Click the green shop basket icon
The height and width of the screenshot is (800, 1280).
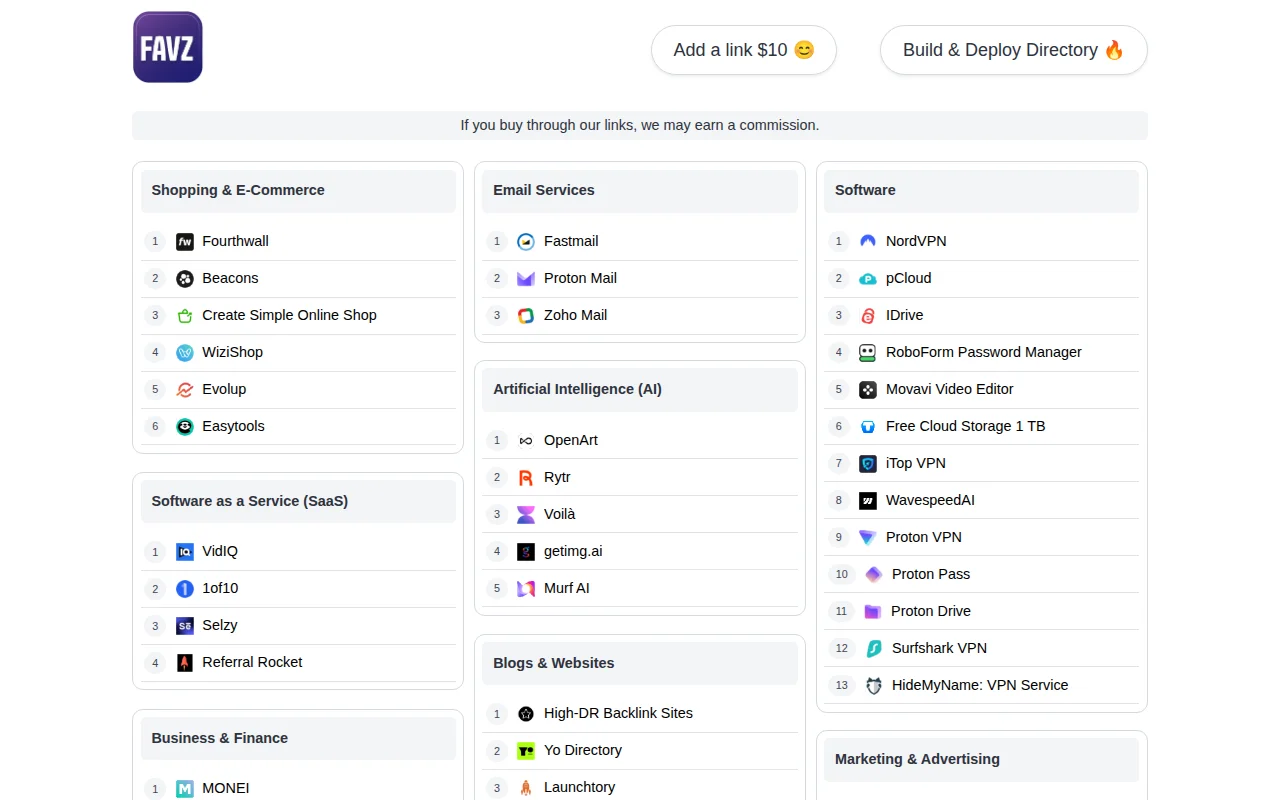click(x=185, y=315)
